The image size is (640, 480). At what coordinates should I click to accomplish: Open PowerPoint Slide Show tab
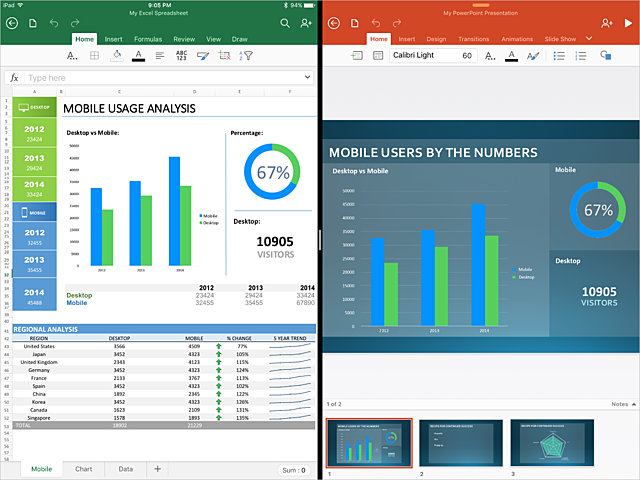[x=560, y=39]
